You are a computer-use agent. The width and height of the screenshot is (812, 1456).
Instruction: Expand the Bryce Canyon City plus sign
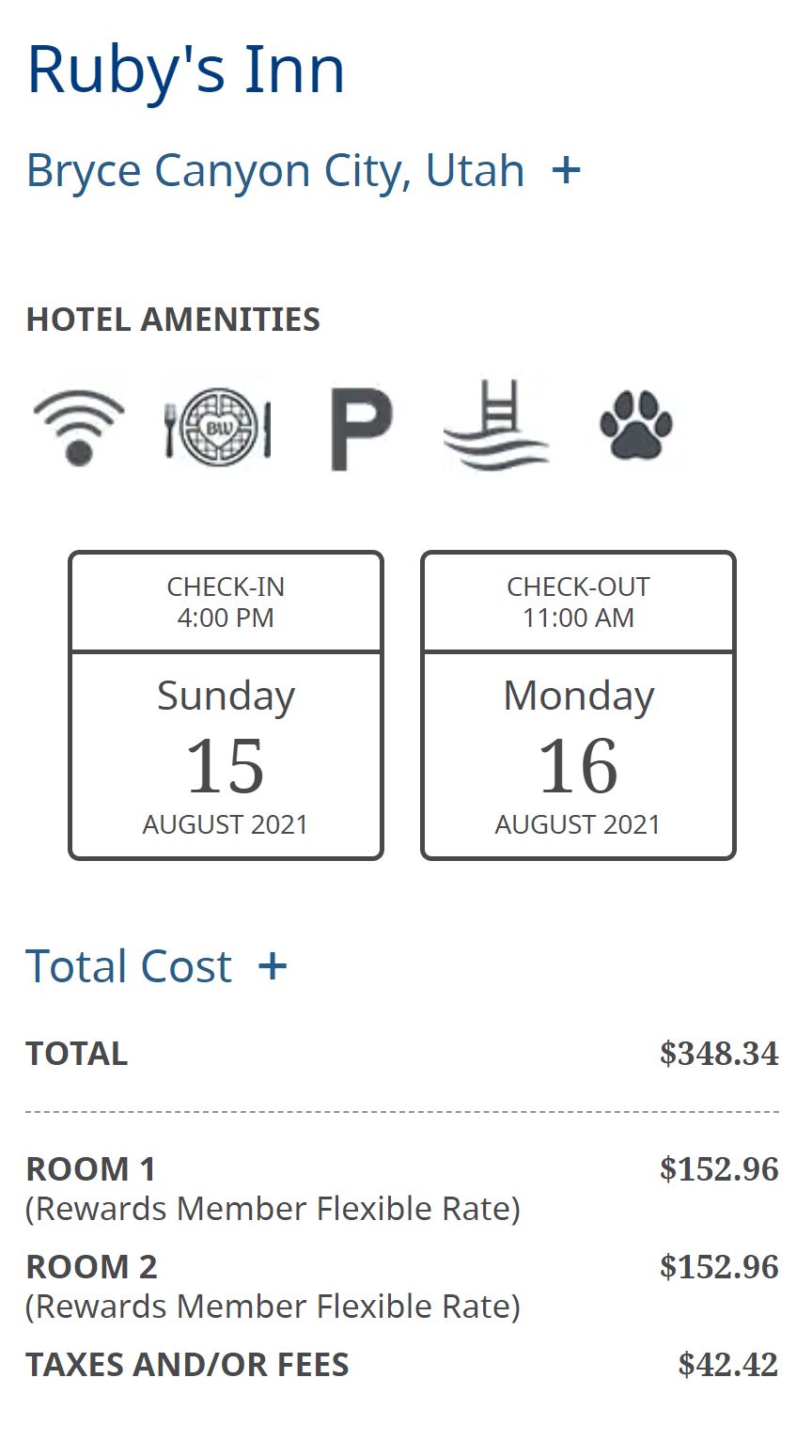pos(566,170)
